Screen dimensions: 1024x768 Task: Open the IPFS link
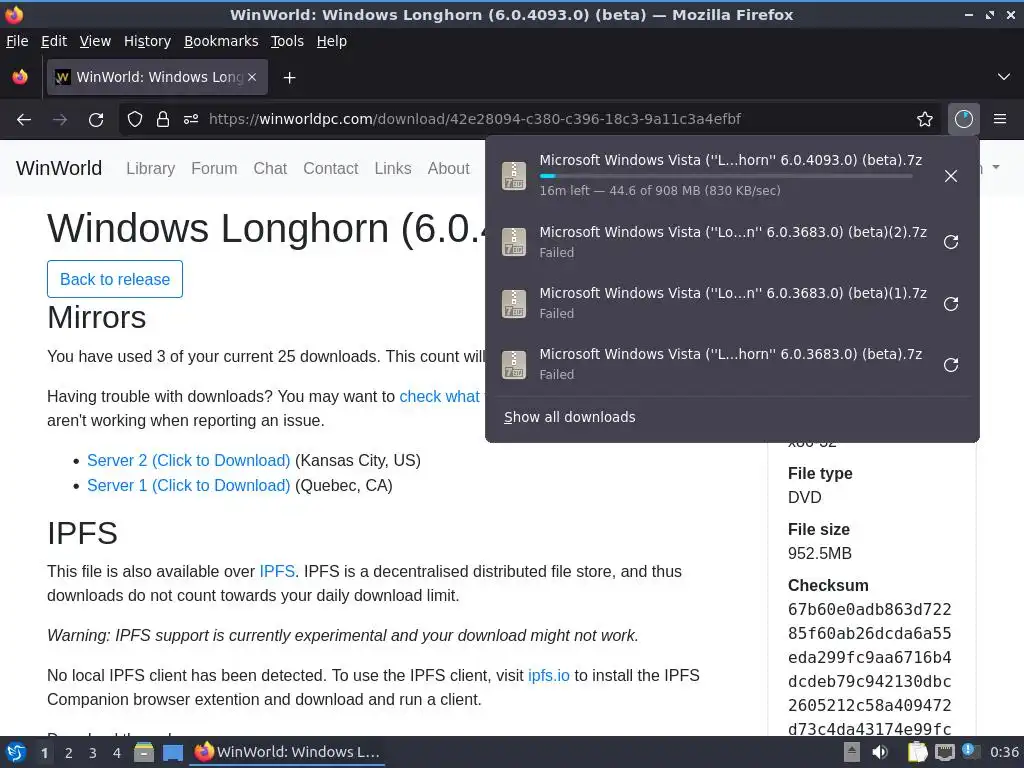[x=277, y=571]
